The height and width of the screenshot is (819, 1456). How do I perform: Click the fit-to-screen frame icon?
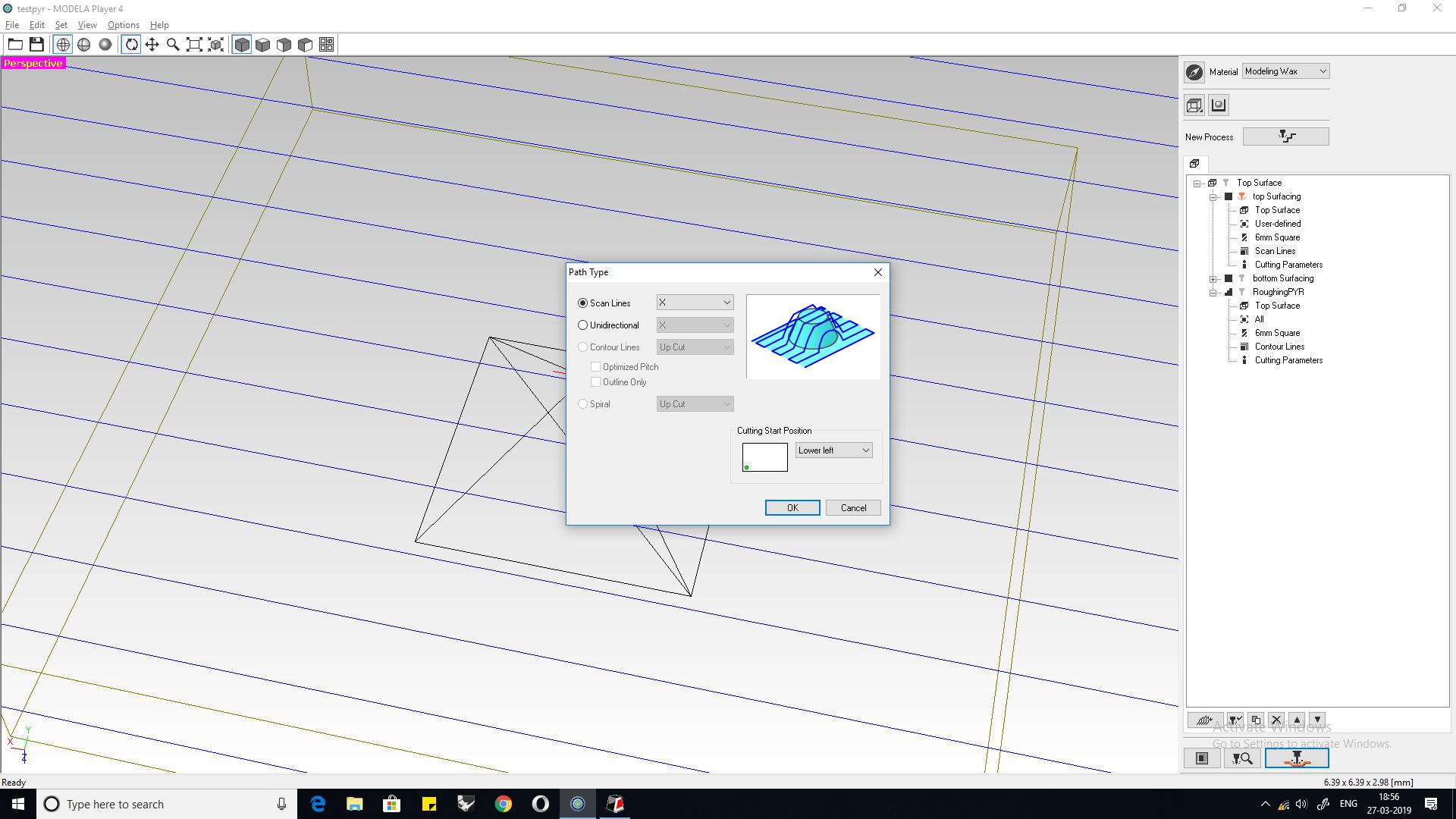(194, 45)
